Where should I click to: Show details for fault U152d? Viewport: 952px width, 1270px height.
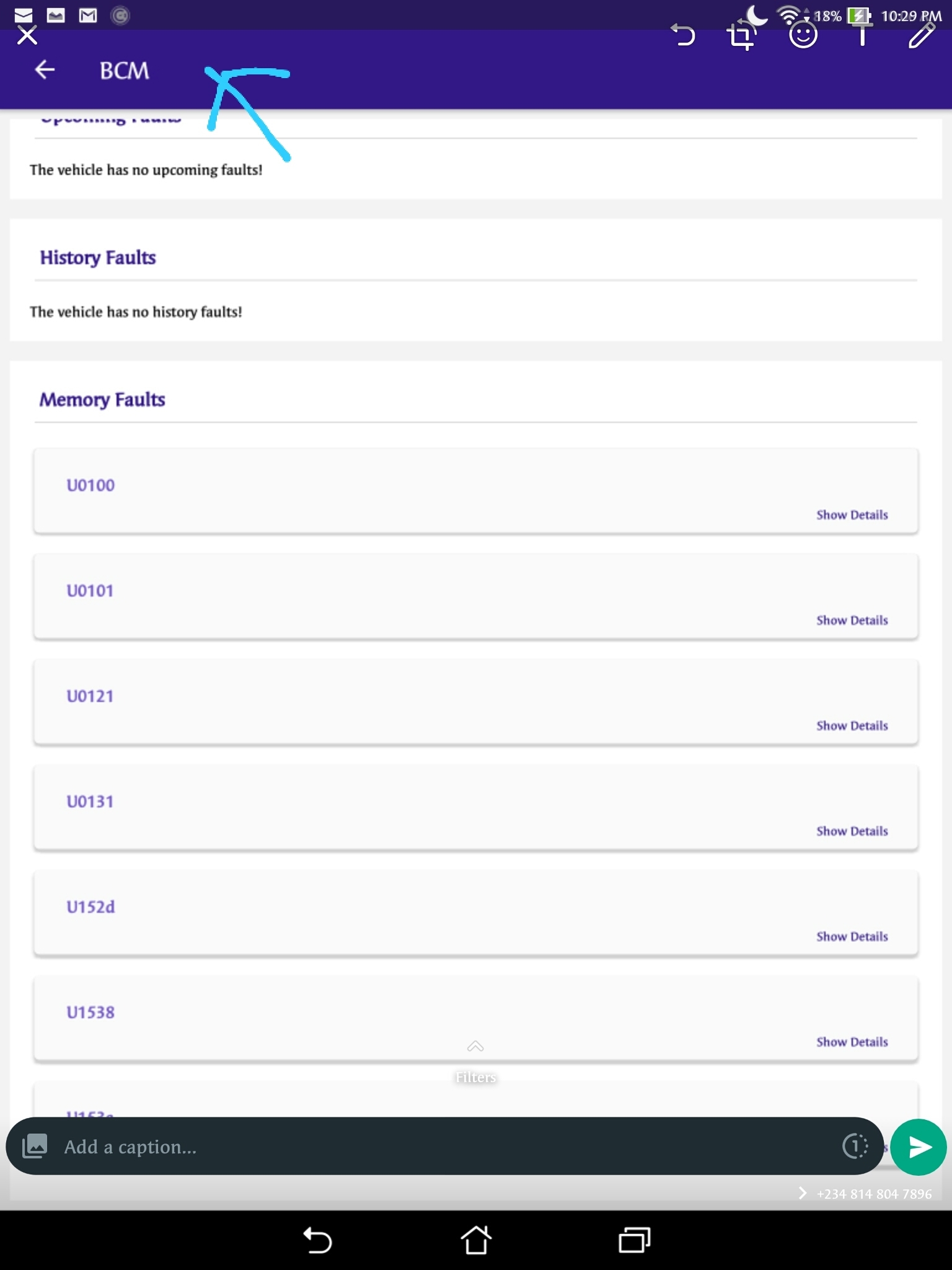(852, 936)
